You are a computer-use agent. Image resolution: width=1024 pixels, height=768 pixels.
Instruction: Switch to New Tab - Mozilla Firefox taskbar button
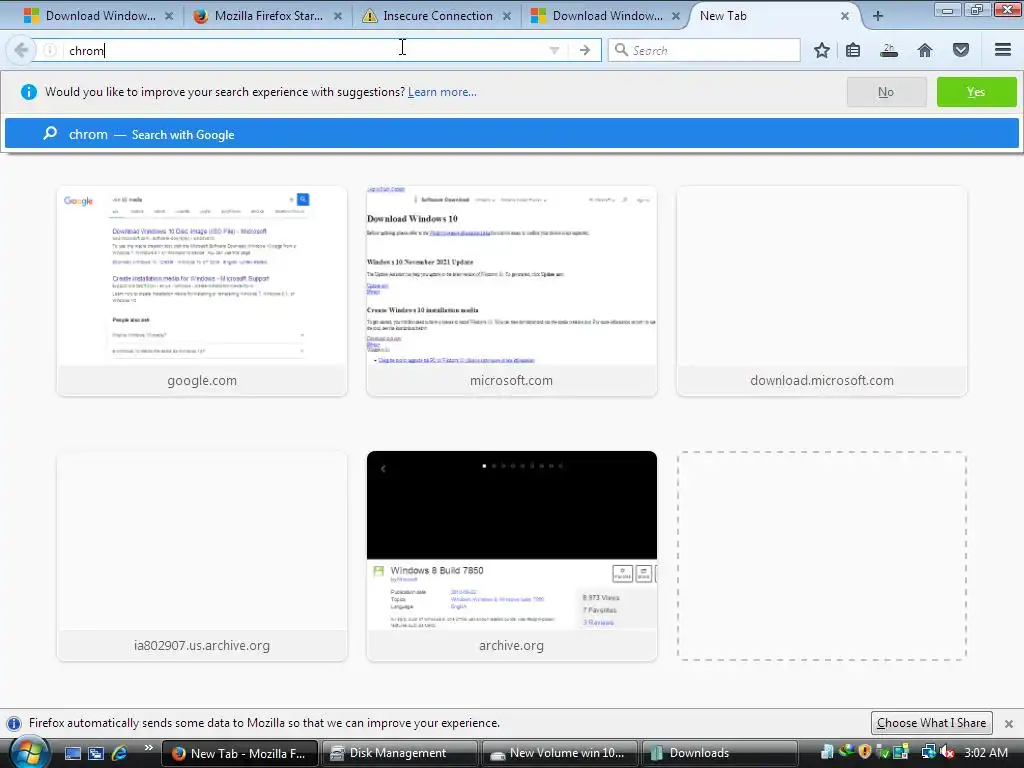(x=239, y=753)
